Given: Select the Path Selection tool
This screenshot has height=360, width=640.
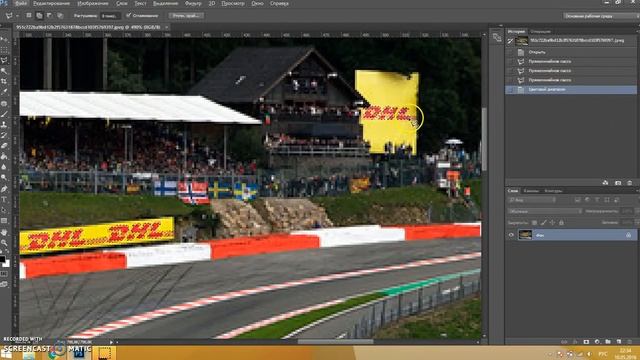Looking at the screenshot, I should point(4,210).
